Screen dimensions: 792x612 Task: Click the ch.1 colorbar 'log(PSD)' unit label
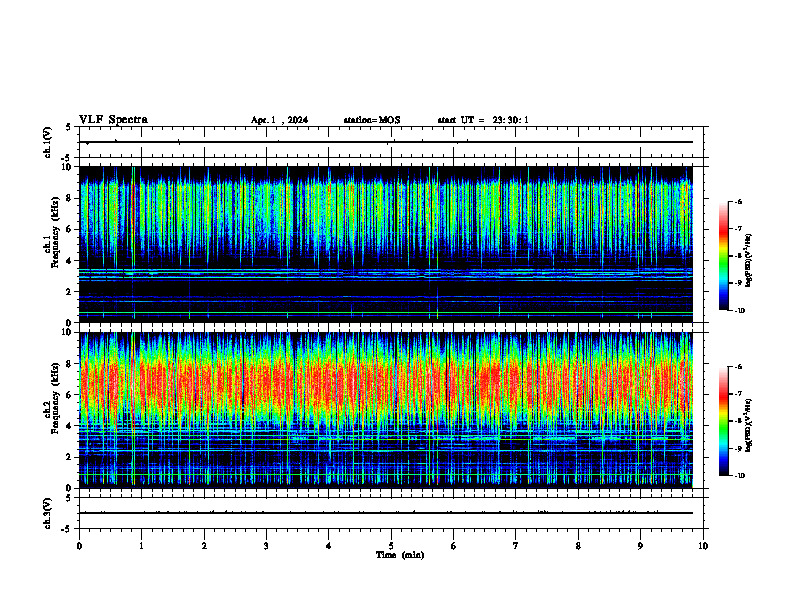(x=749, y=261)
